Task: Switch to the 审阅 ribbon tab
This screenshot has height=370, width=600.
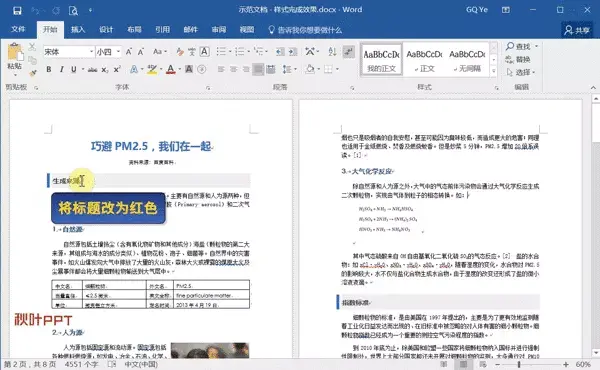Action: tap(219, 29)
